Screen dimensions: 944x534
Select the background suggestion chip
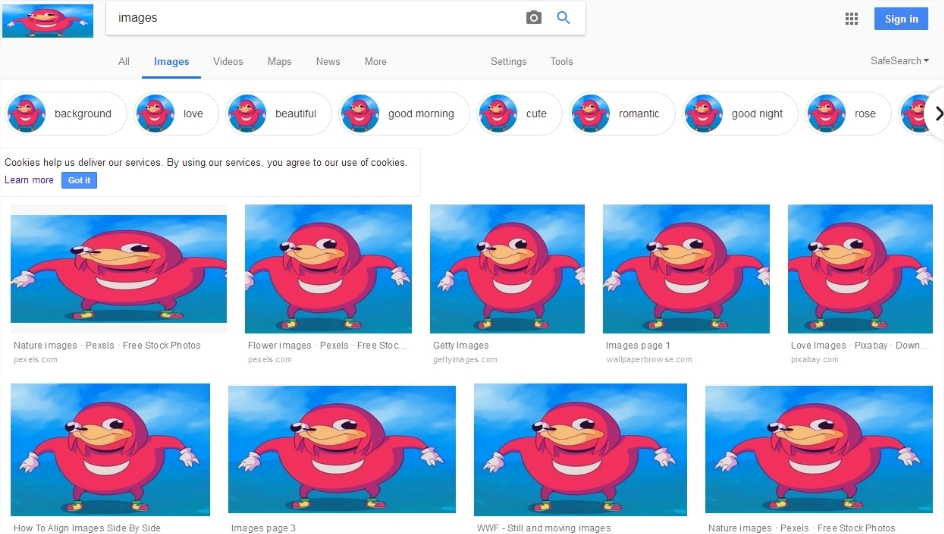click(66, 113)
